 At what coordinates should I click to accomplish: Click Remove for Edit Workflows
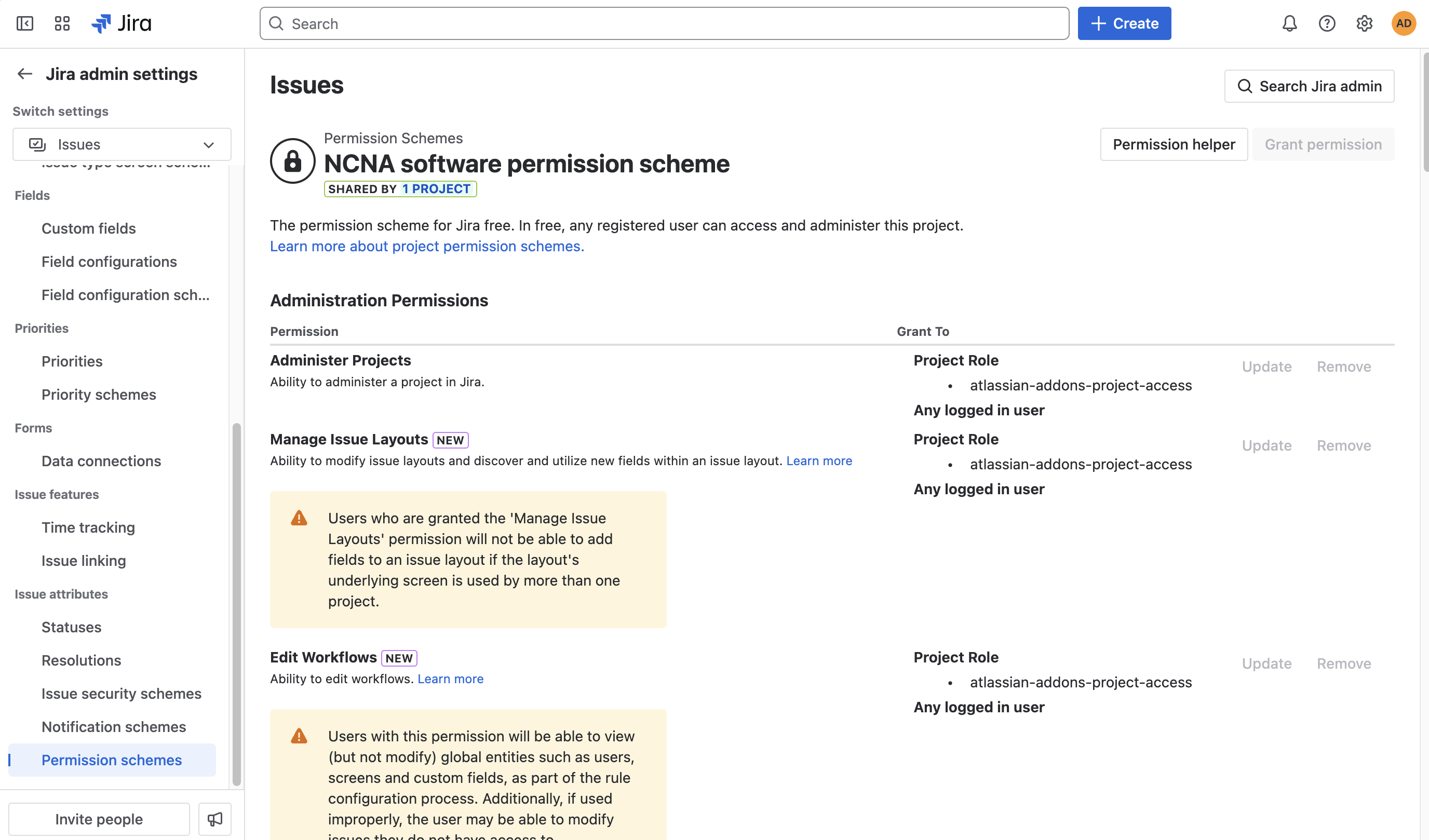pos(1344,663)
